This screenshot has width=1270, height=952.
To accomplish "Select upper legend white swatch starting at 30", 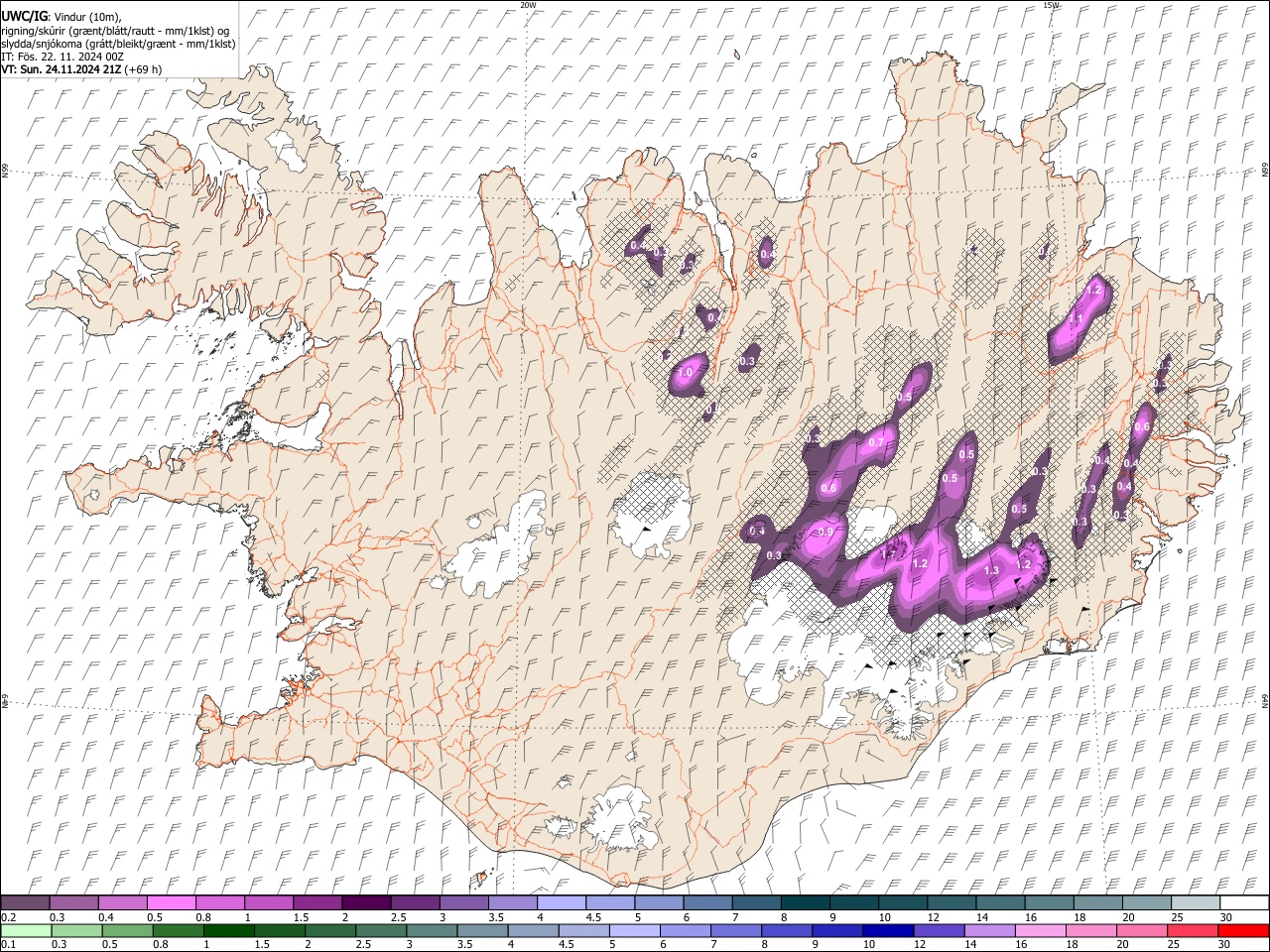I will click(x=1244, y=902).
